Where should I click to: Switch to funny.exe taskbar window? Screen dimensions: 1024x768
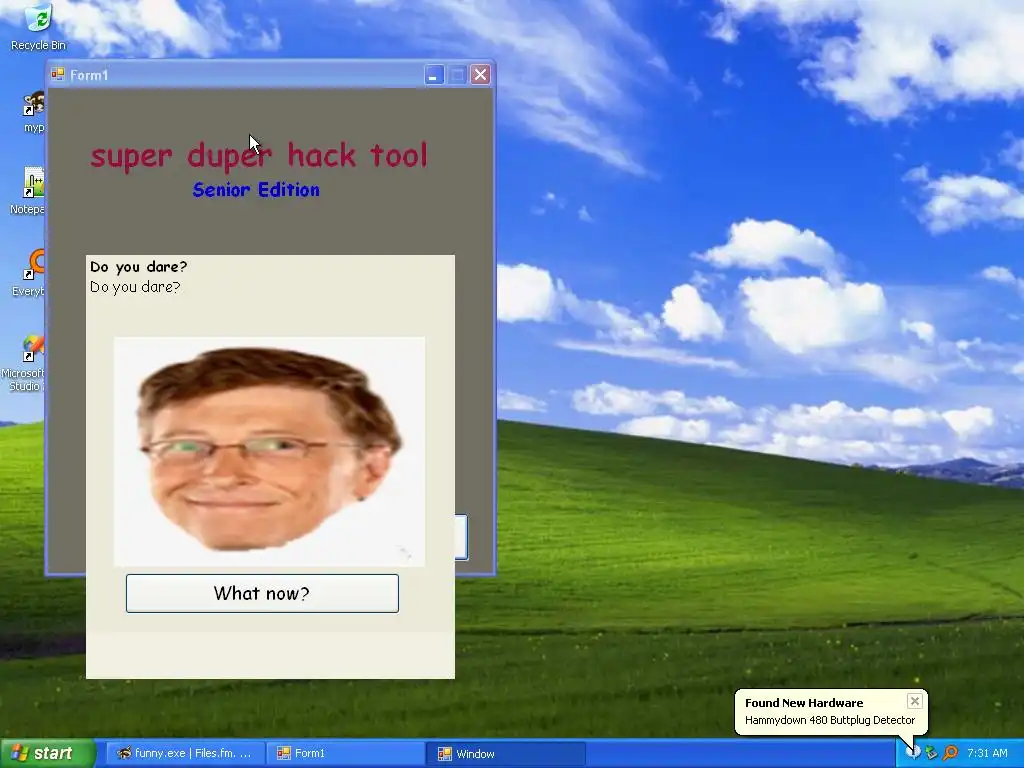[184, 753]
